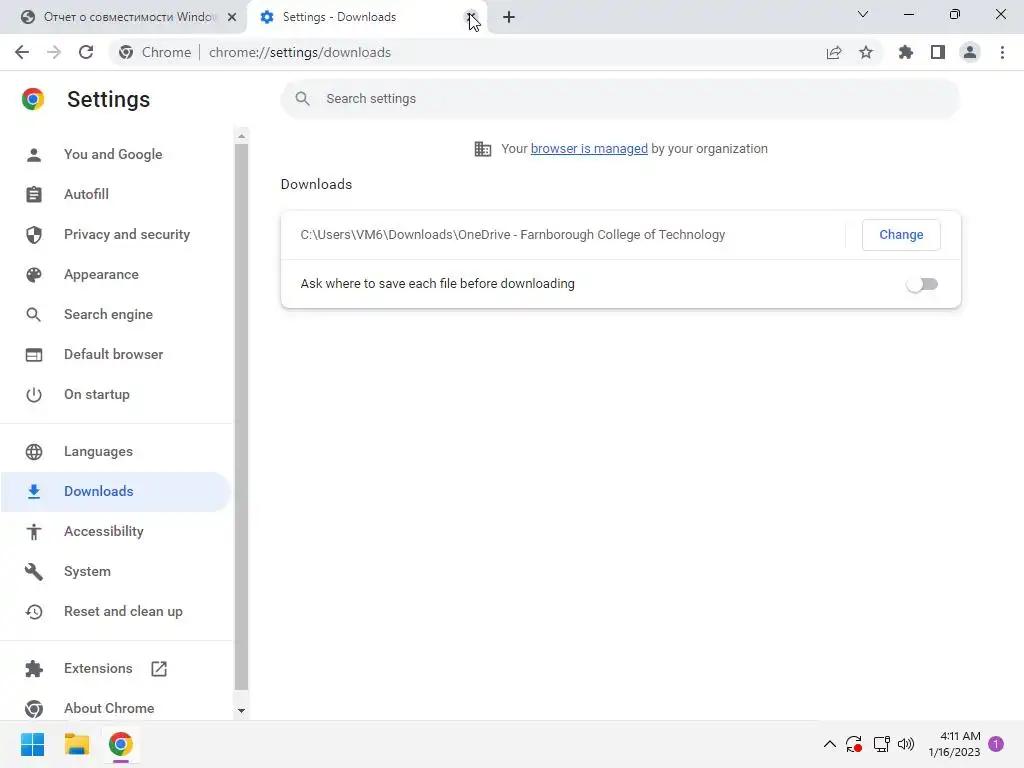
Task: Open Search engine settings
Action: pos(116,314)
